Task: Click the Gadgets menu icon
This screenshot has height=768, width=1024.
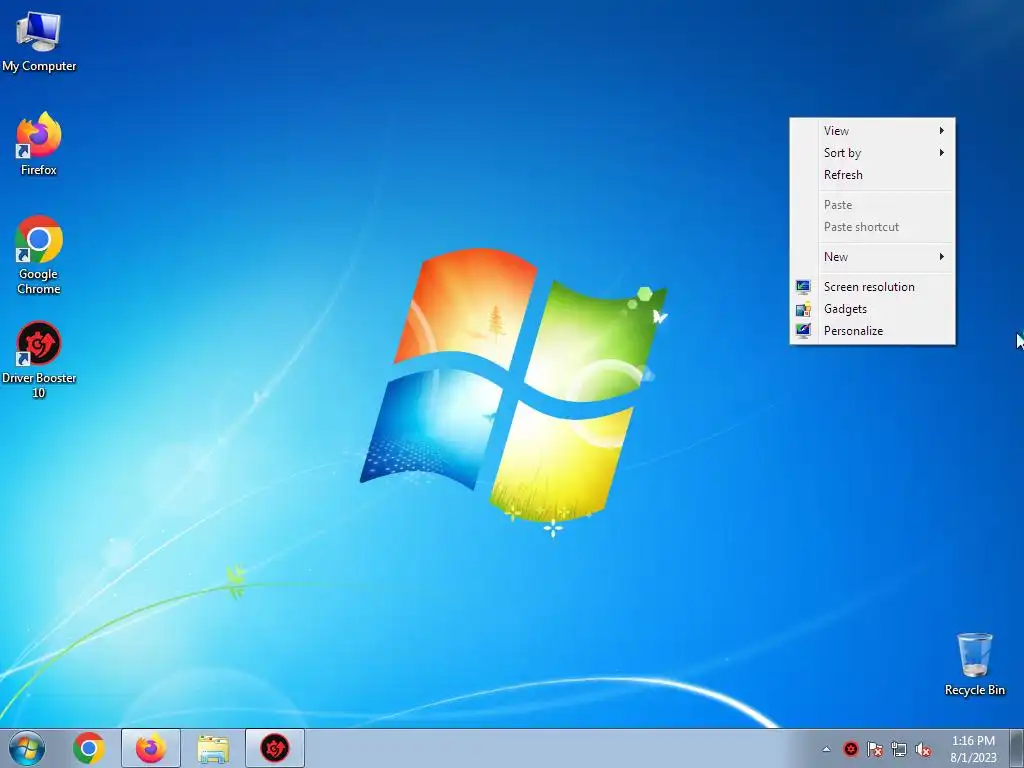Action: pos(803,309)
